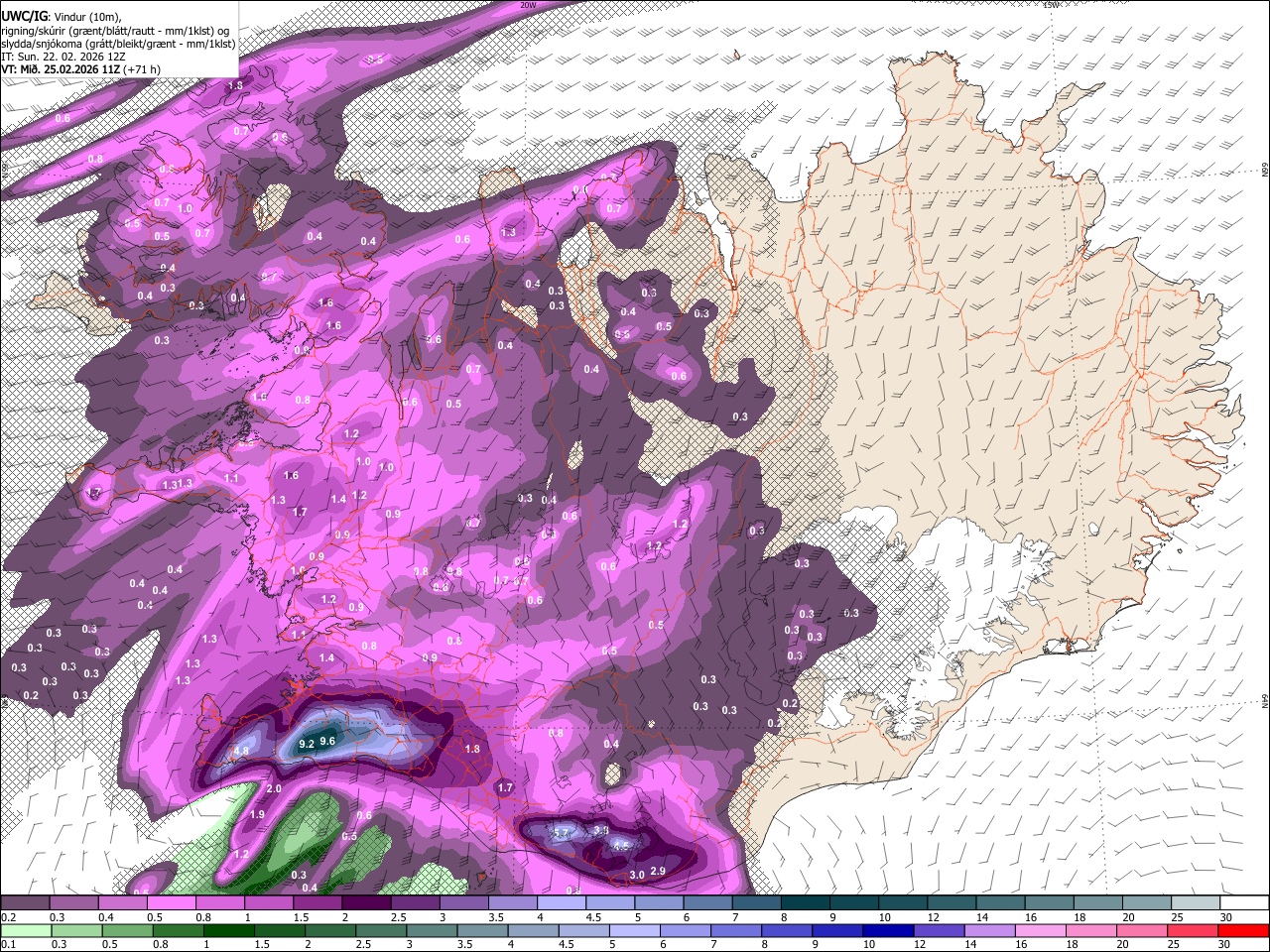Click the '9.2' precipitation value on the map
This screenshot has height=952, width=1270.
click(307, 743)
